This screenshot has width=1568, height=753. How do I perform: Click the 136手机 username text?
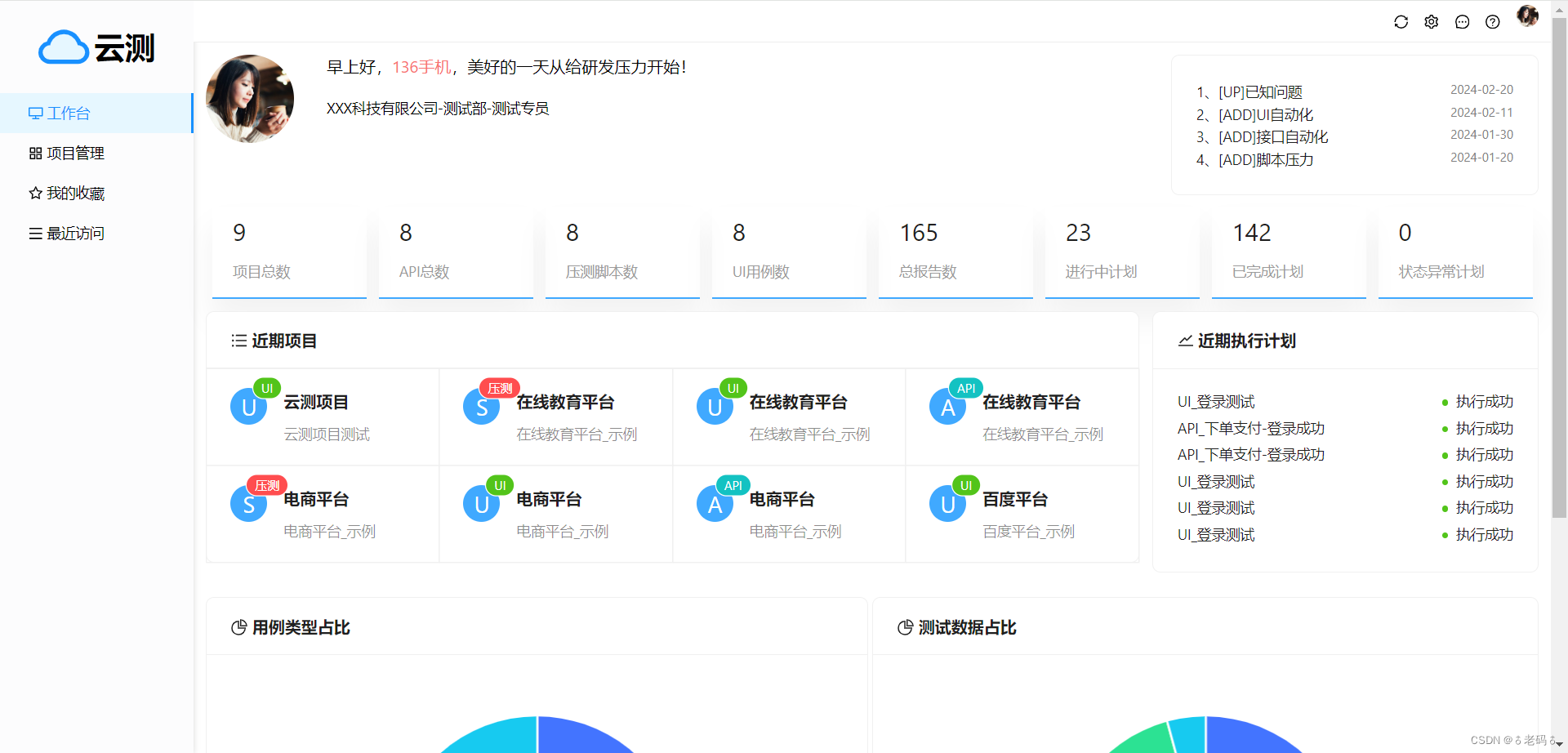point(421,67)
